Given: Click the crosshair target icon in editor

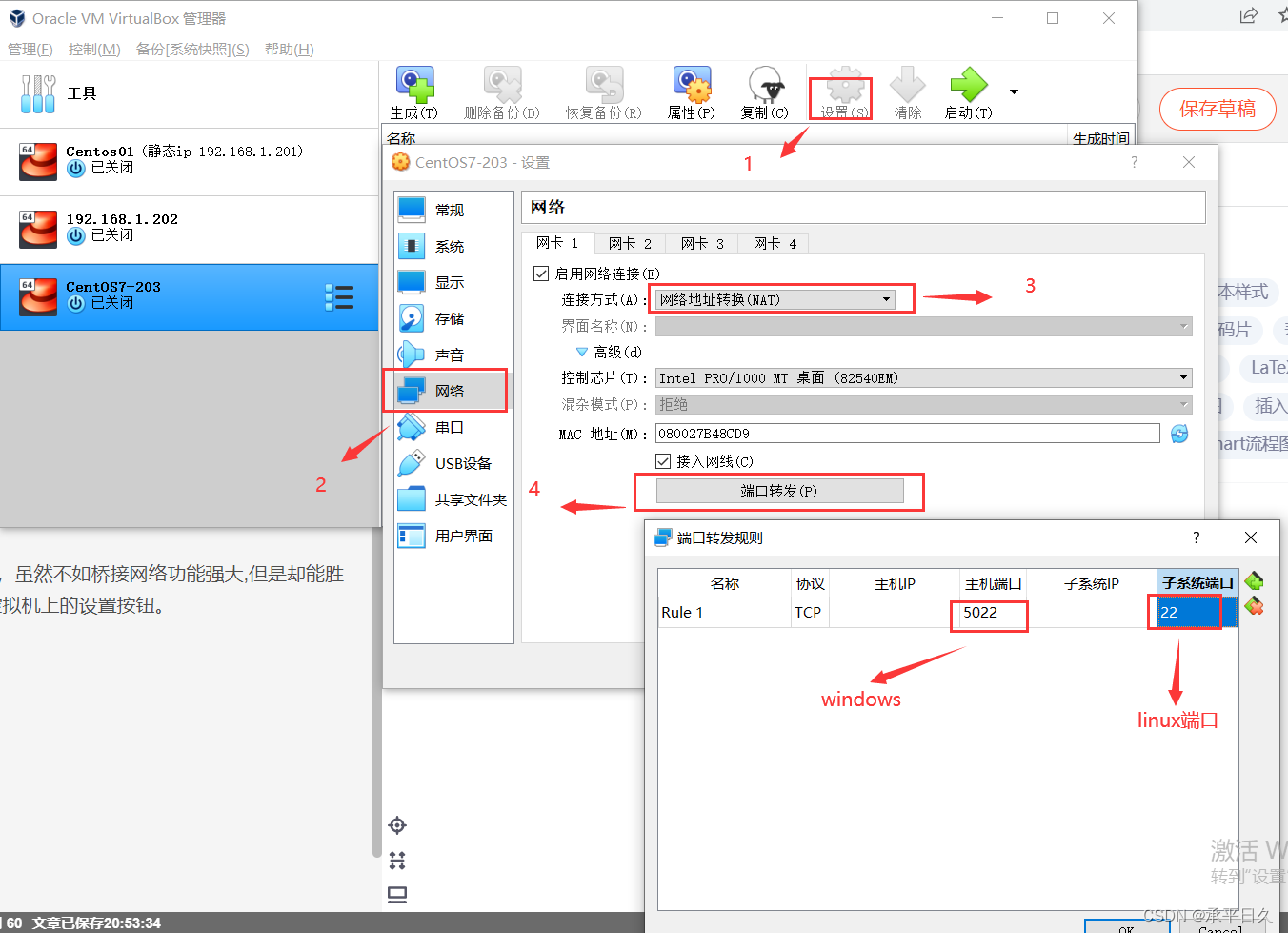Looking at the screenshot, I should coord(397,825).
